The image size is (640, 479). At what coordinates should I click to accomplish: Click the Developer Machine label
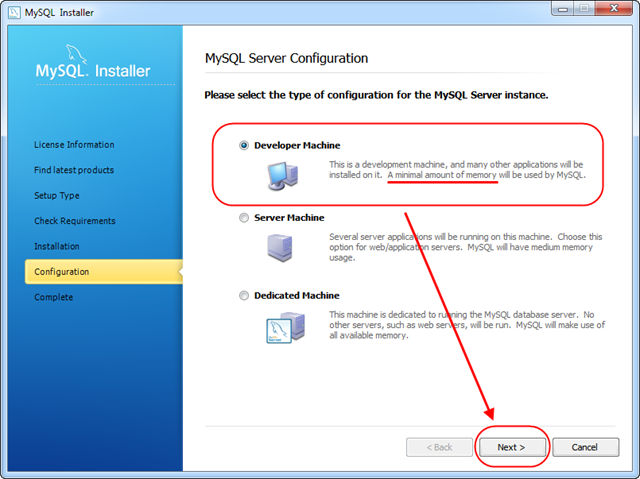pyautogui.click(x=297, y=146)
